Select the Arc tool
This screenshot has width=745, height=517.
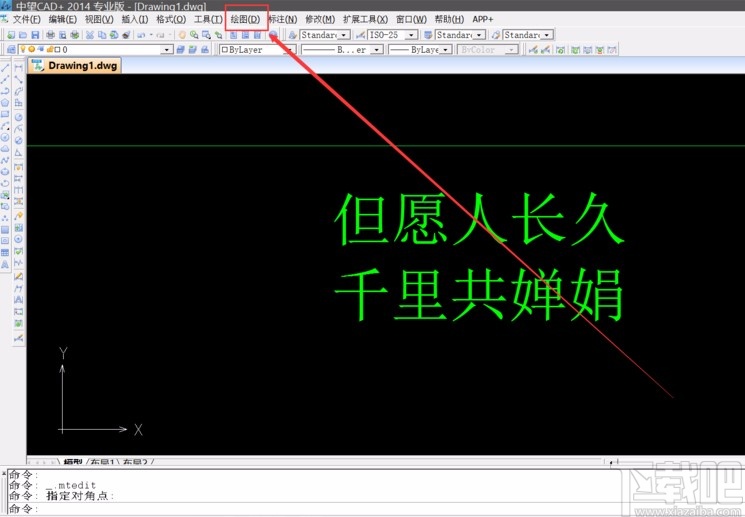[x=5, y=126]
